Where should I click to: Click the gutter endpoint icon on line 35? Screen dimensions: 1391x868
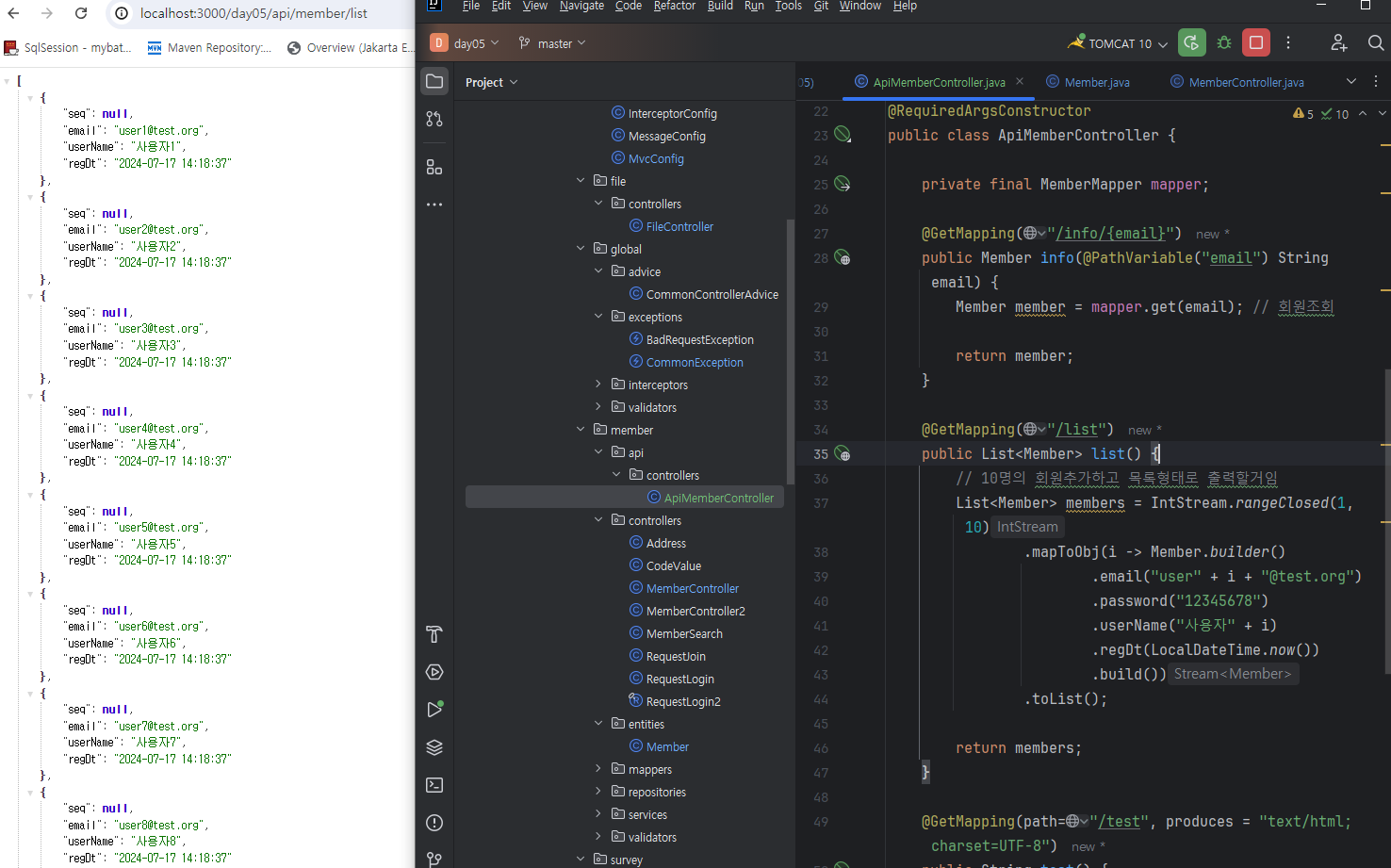tap(843, 453)
